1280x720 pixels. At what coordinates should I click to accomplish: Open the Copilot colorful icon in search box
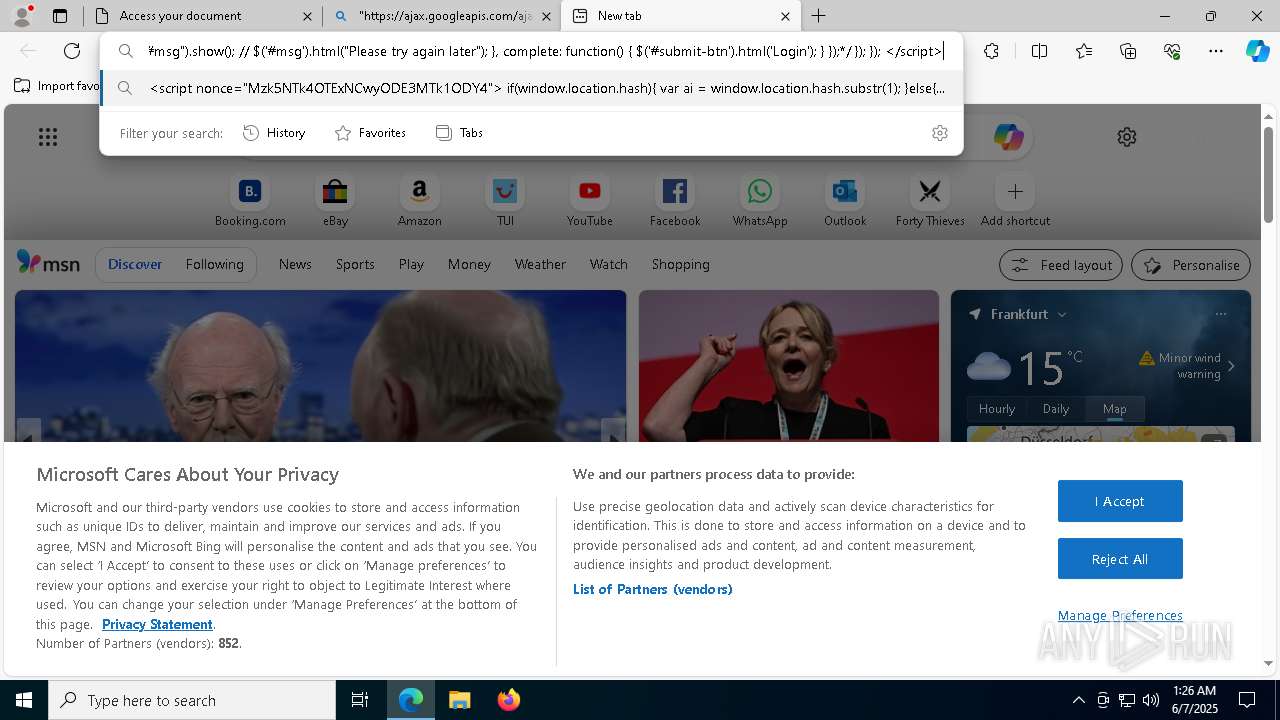1008,137
